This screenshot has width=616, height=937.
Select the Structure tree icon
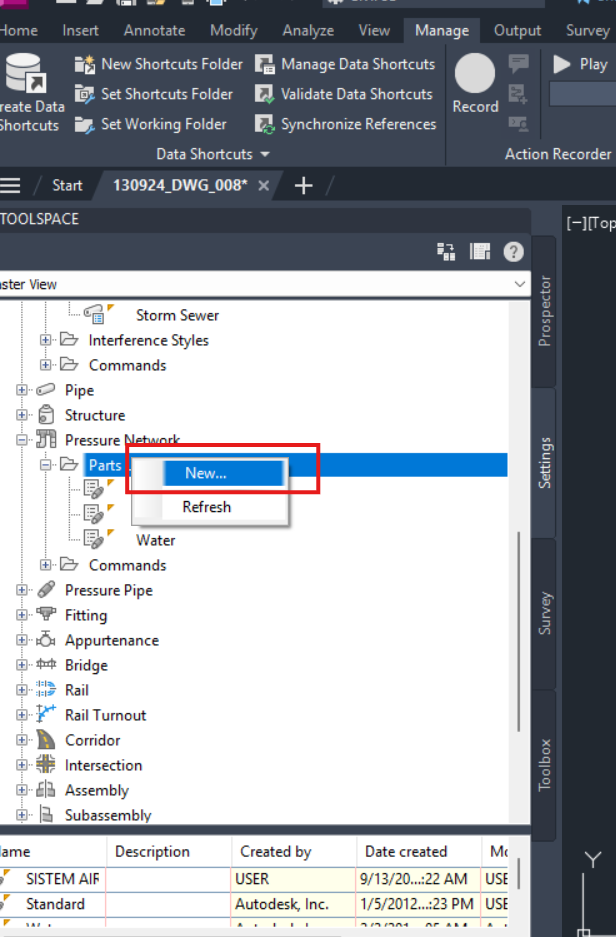(46, 415)
